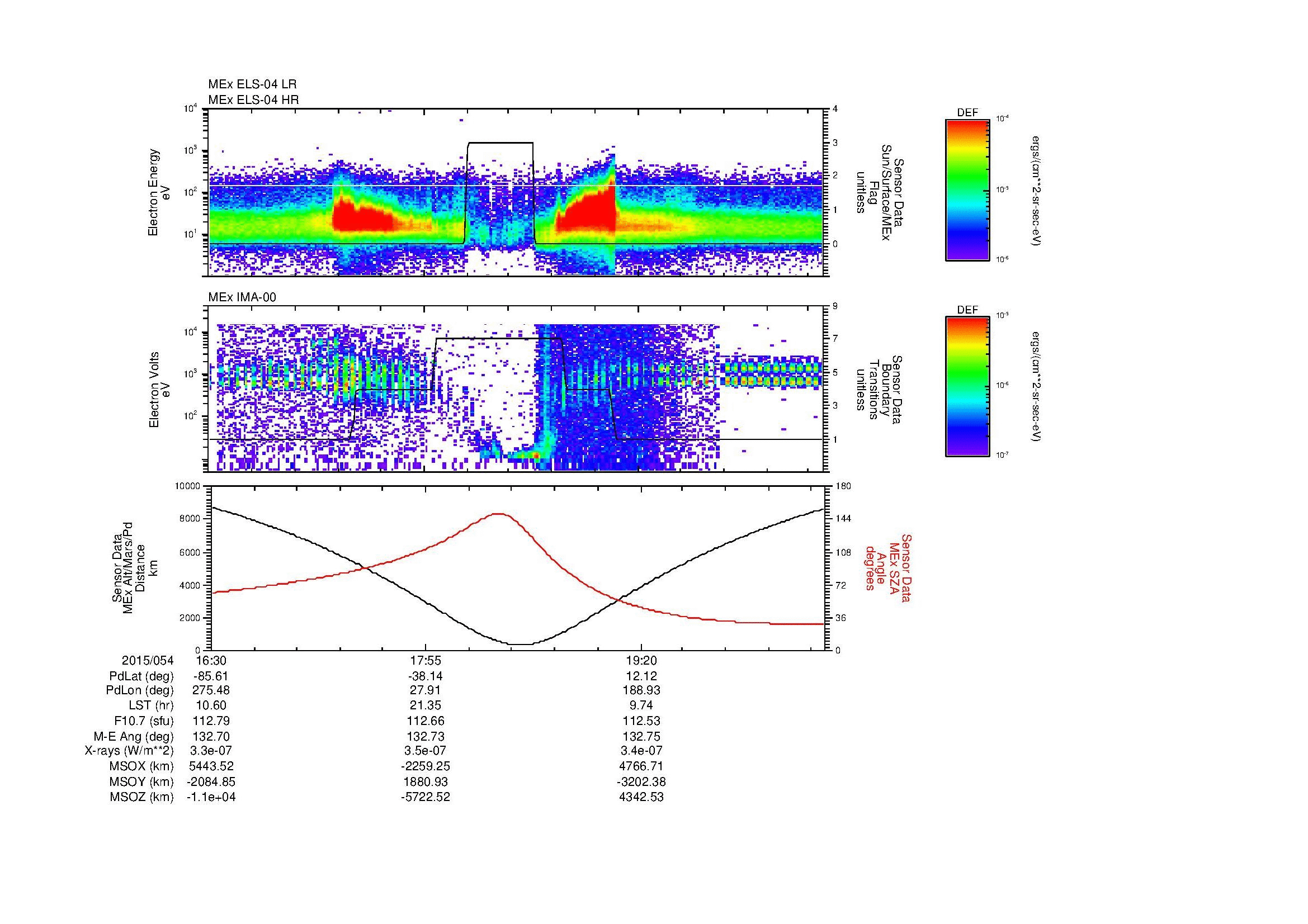Click the 10000 tick on the altitude axis
Screen dimensions: 1308x924
tap(188, 486)
